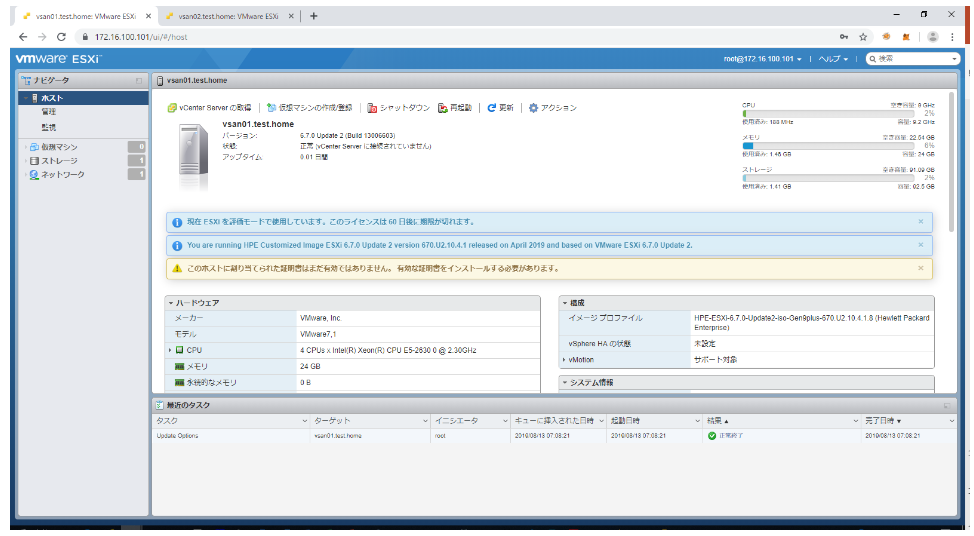Image resolution: width=974 pixels, height=536 pixels.
Task: Expand the vMotion row
Action: (564, 360)
